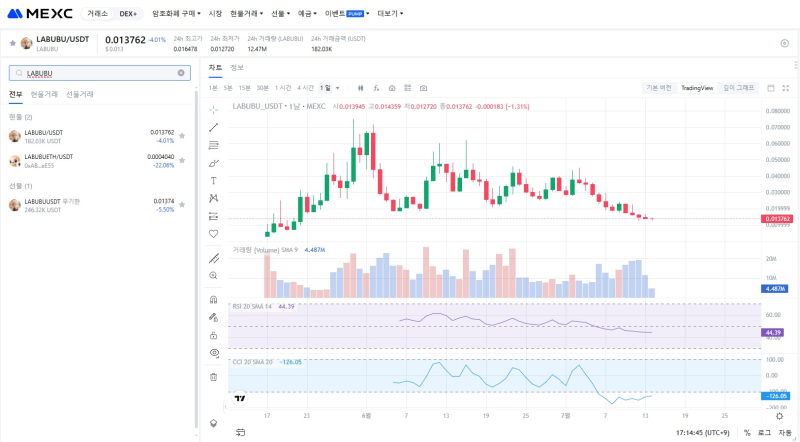Screen dimensions: 800x442
Task: Select the ruler measure tool
Action: [214, 258]
